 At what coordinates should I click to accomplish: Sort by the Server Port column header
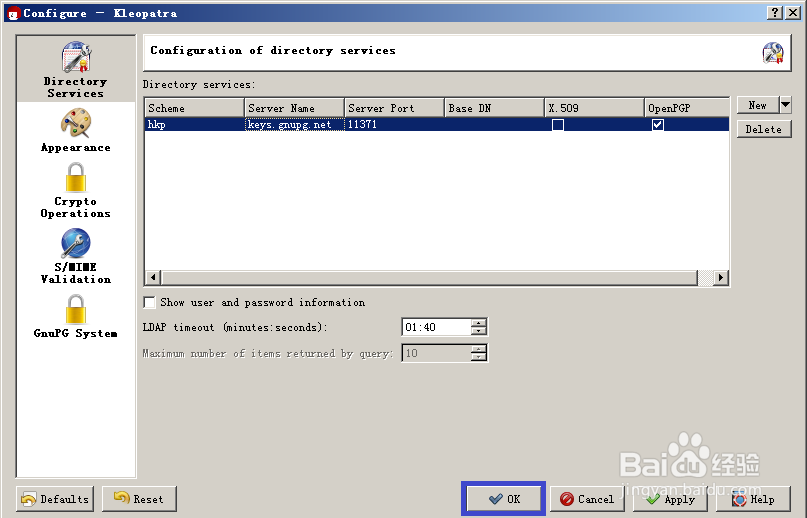[x=394, y=108]
